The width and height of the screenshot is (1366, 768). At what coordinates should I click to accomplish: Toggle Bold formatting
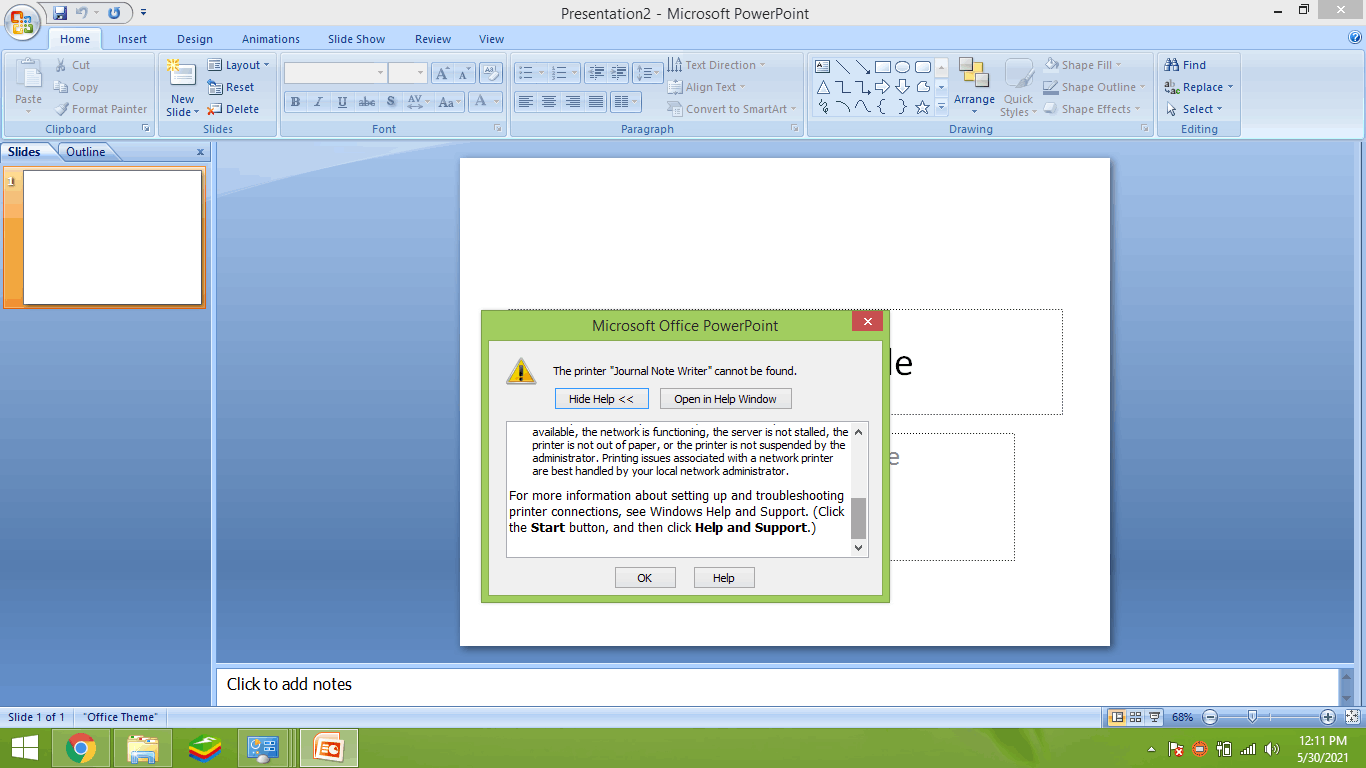point(295,102)
